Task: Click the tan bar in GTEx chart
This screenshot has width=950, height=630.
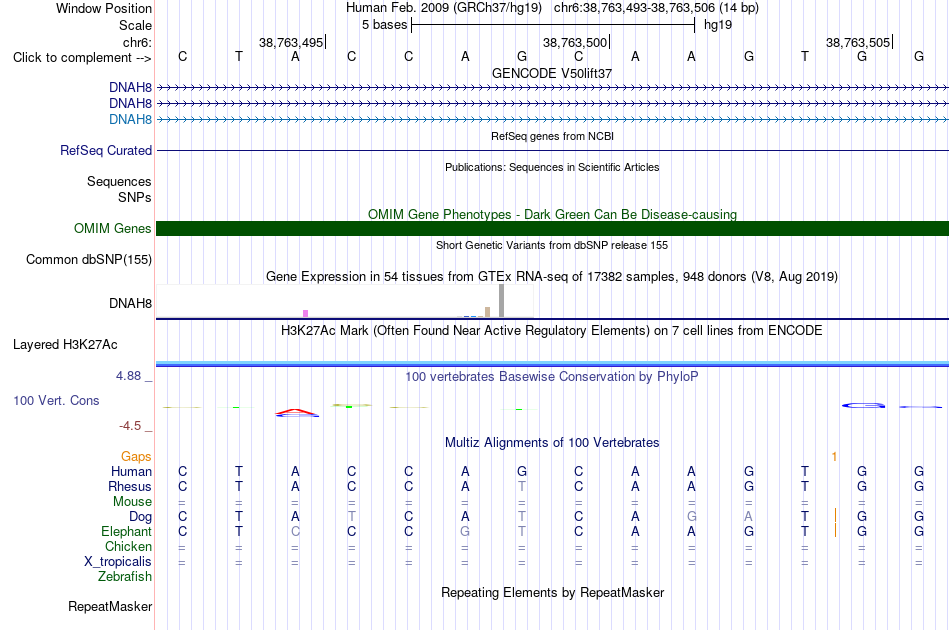Action: [487, 312]
